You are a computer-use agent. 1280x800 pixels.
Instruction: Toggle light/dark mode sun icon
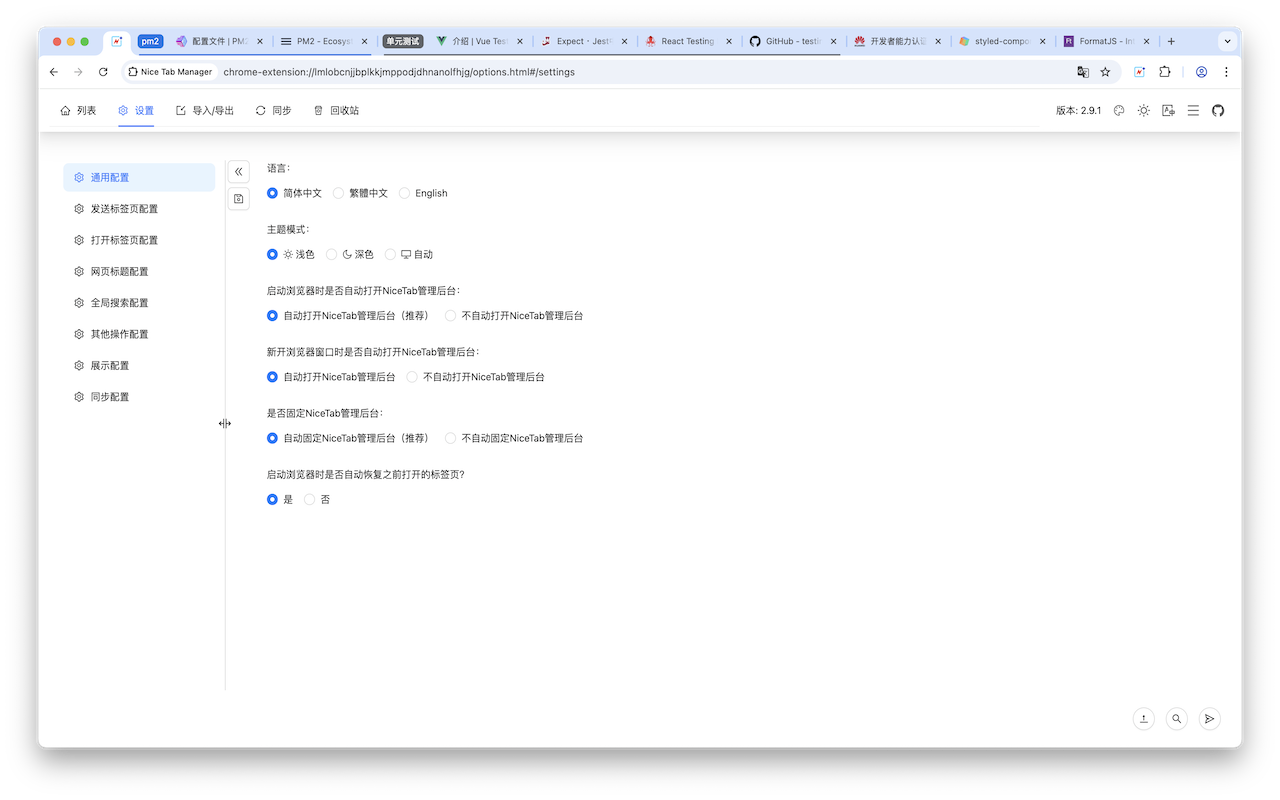pos(1144,111)
